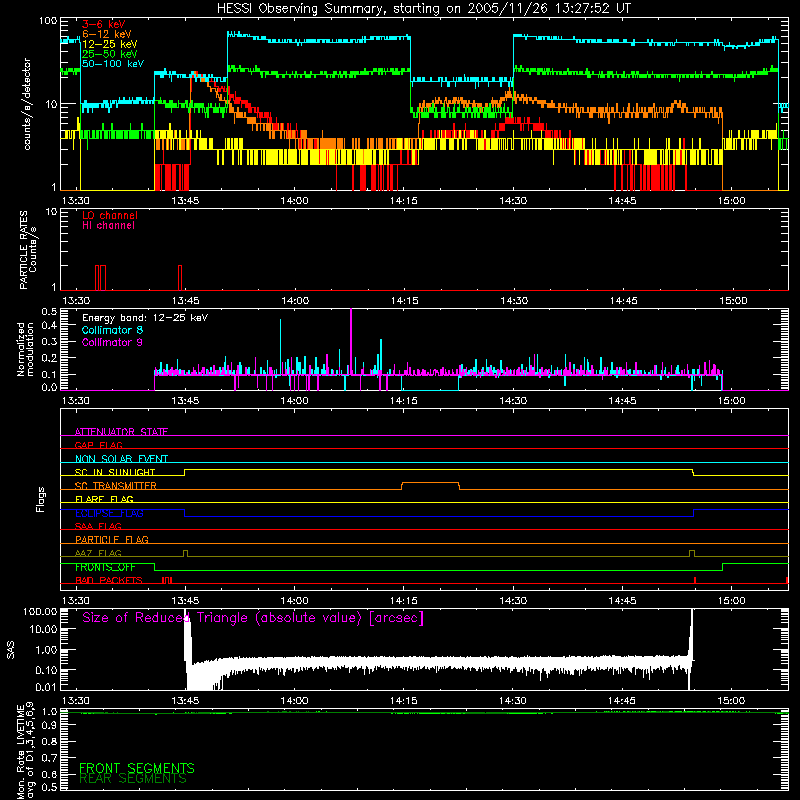Click the 0.7 value on the livetime axis
This screenshot has height=800, width=800.
49,757
